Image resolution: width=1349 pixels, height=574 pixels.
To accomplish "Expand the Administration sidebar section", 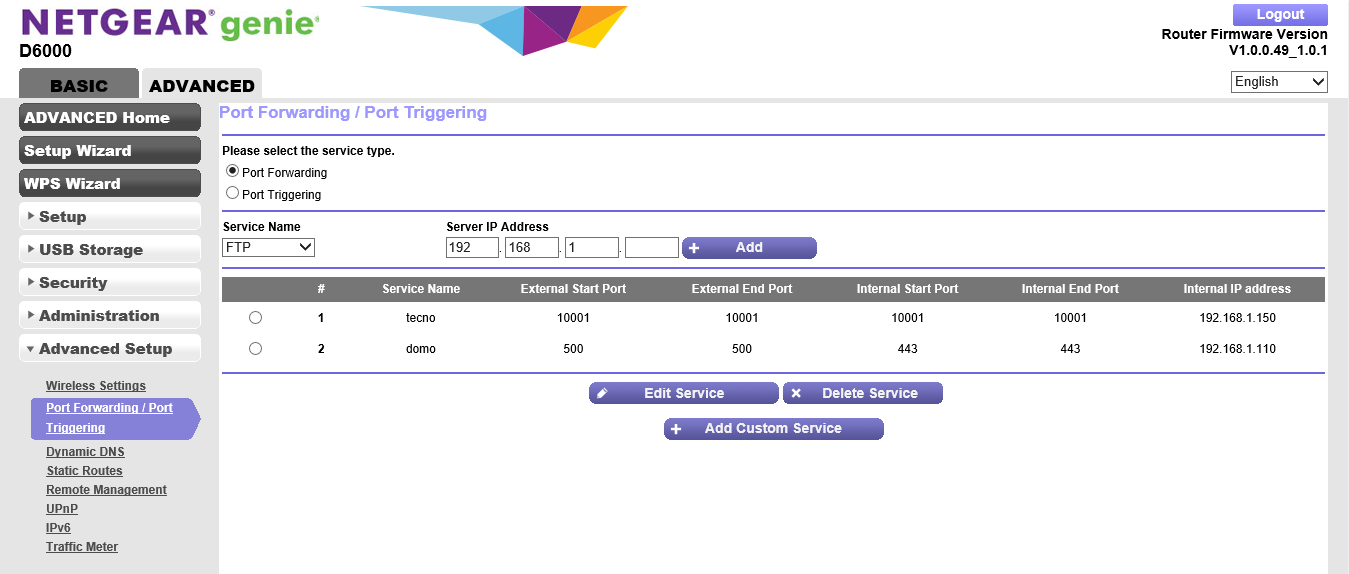I will tap(110, 316).
